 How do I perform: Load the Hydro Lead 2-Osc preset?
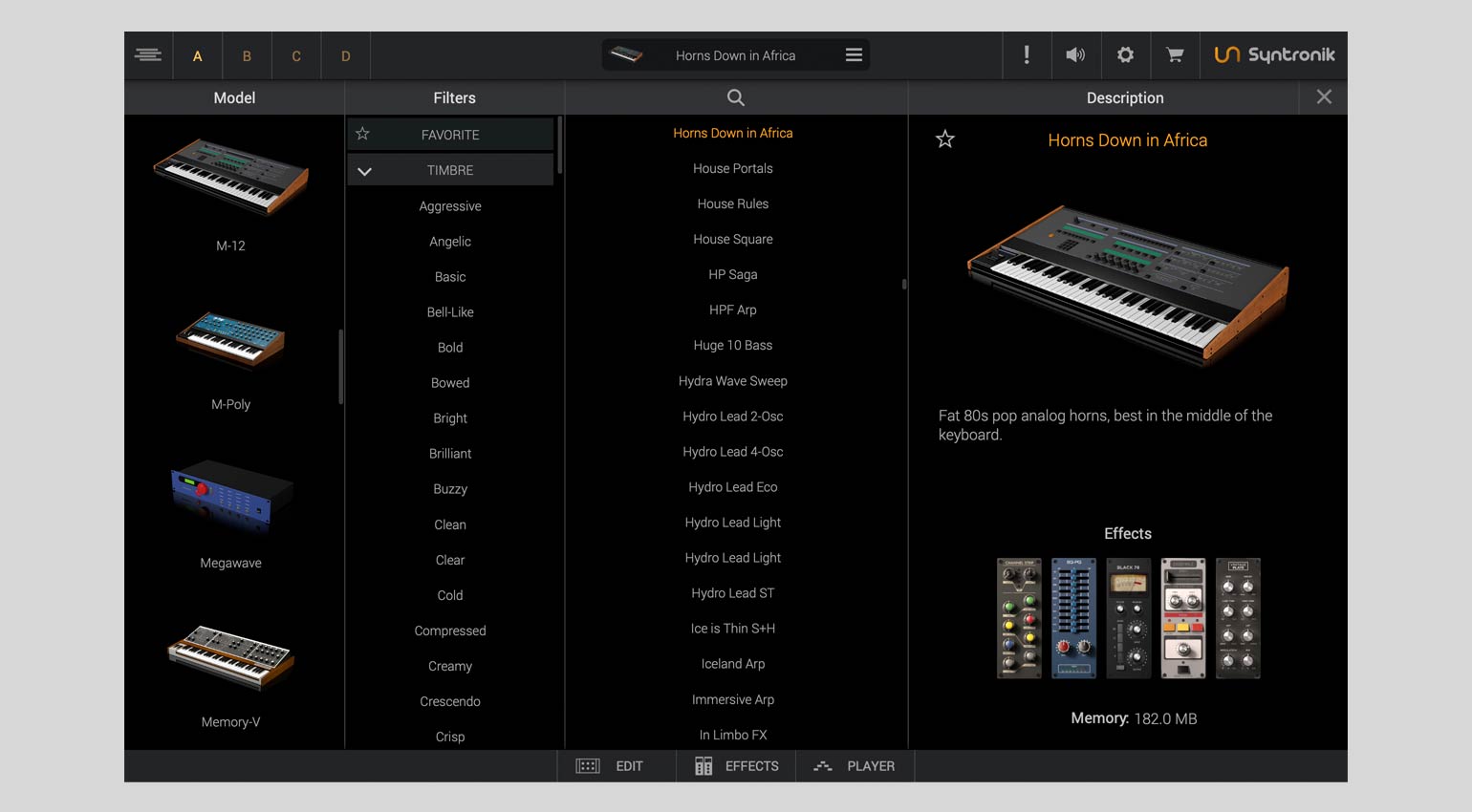(733, 417)
